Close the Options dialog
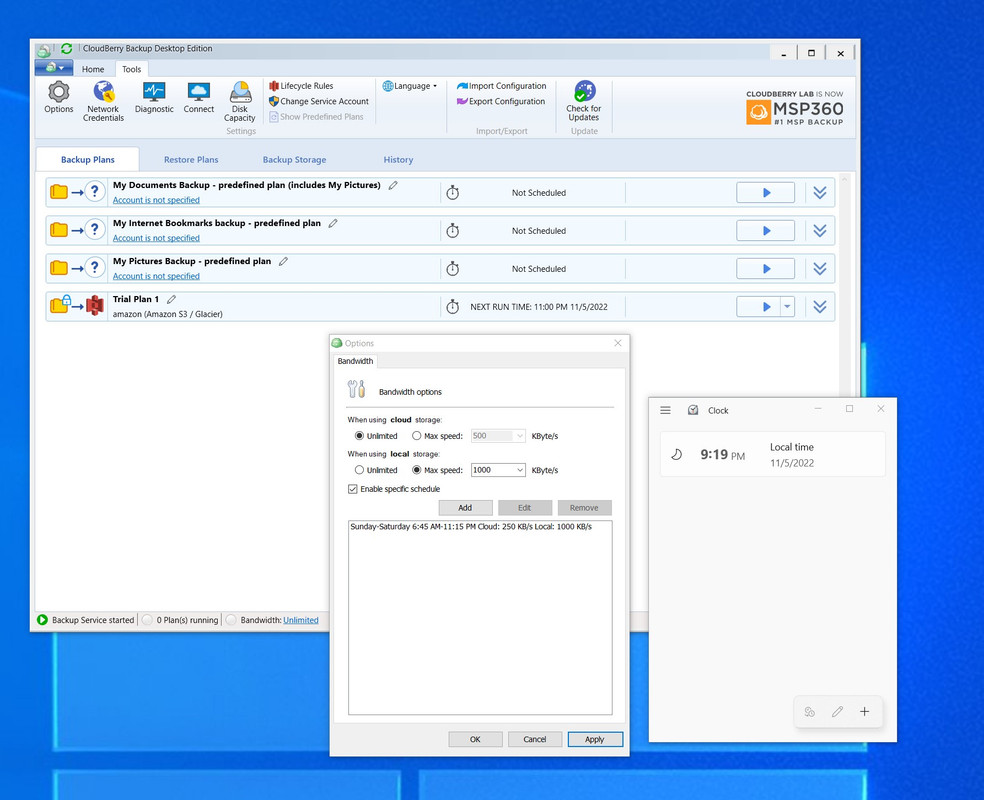984x800 pixels. coord(618,343)
